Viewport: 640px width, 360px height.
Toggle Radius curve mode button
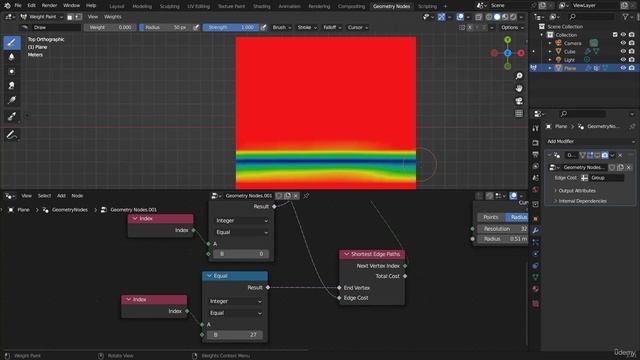point(517,217)
